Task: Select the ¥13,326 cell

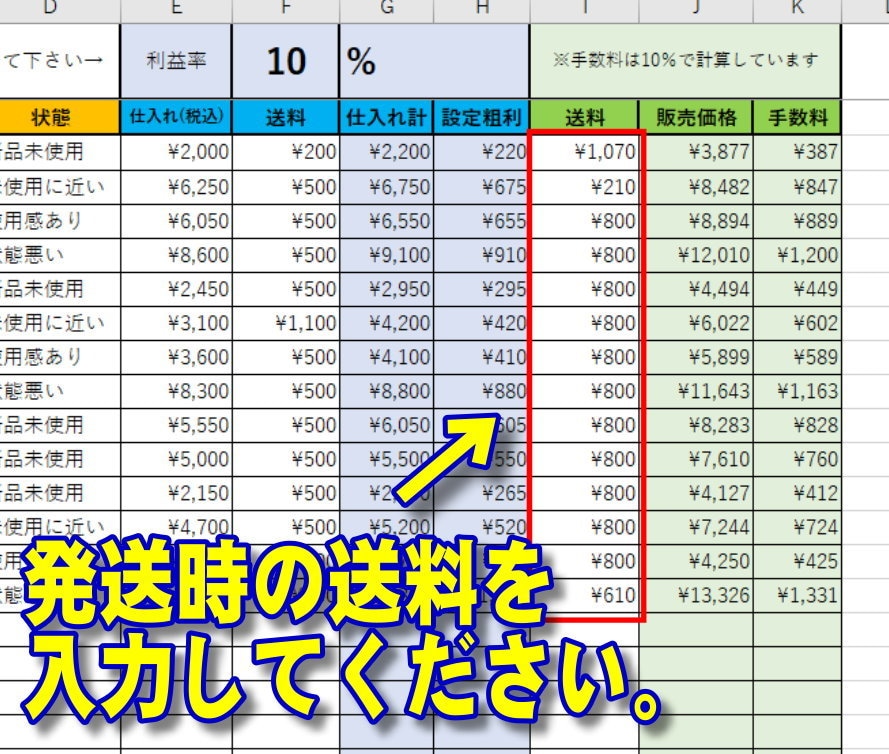Action: click(x=696, y=595)
